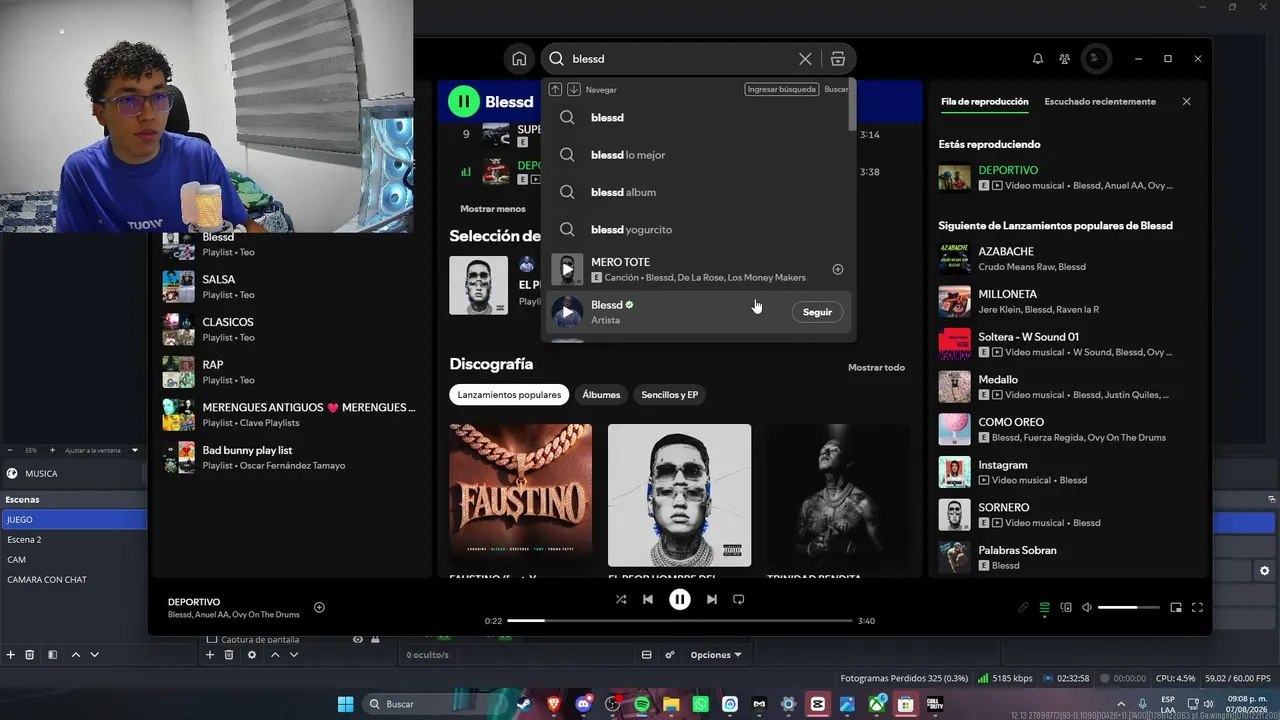The height and width of the screenshot is (720, 1280).
Task: Open the Browse icon beside the search bar
Action: pos(838,59)
